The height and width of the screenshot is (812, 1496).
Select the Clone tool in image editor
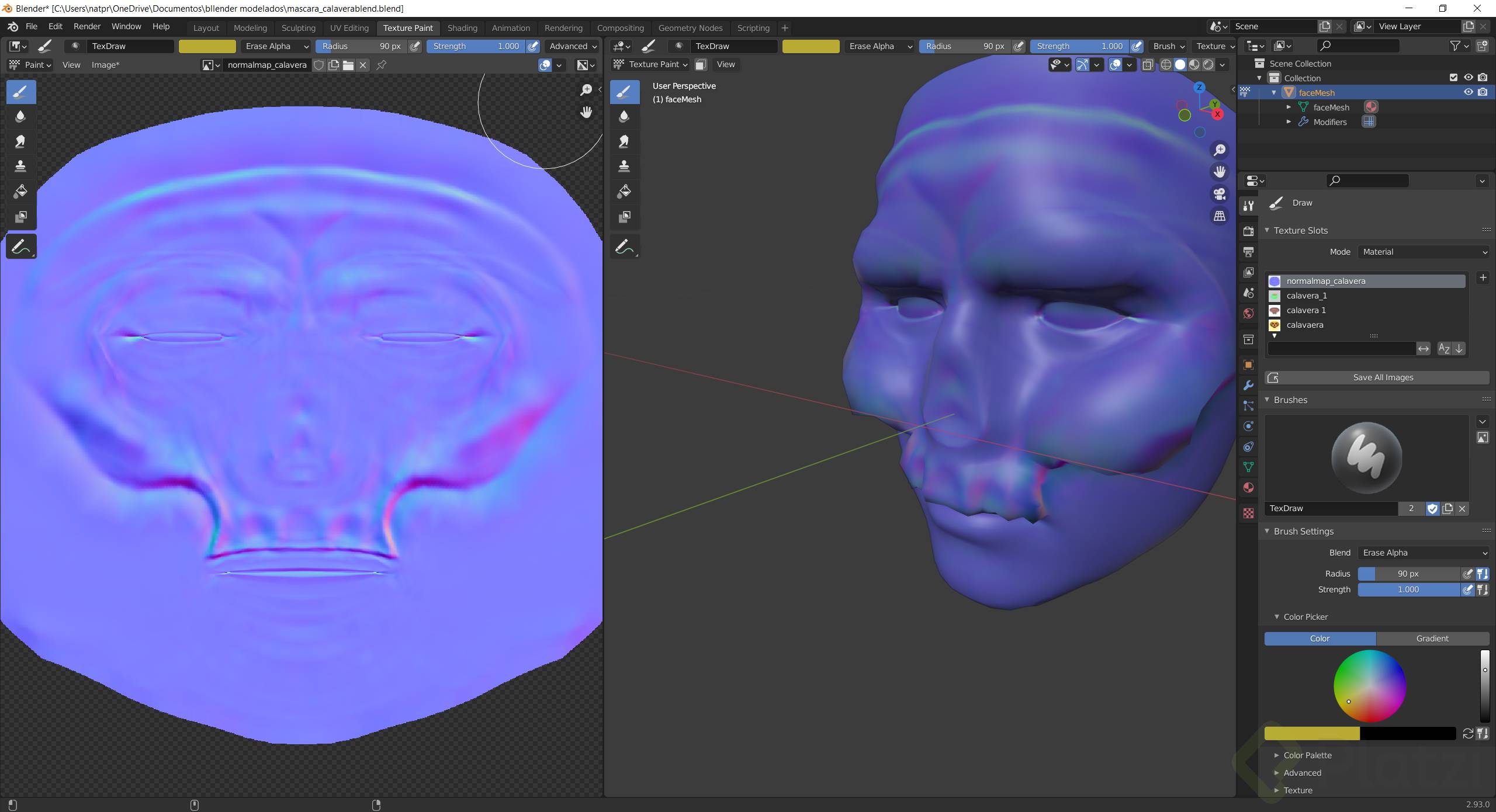coord(20,166)
